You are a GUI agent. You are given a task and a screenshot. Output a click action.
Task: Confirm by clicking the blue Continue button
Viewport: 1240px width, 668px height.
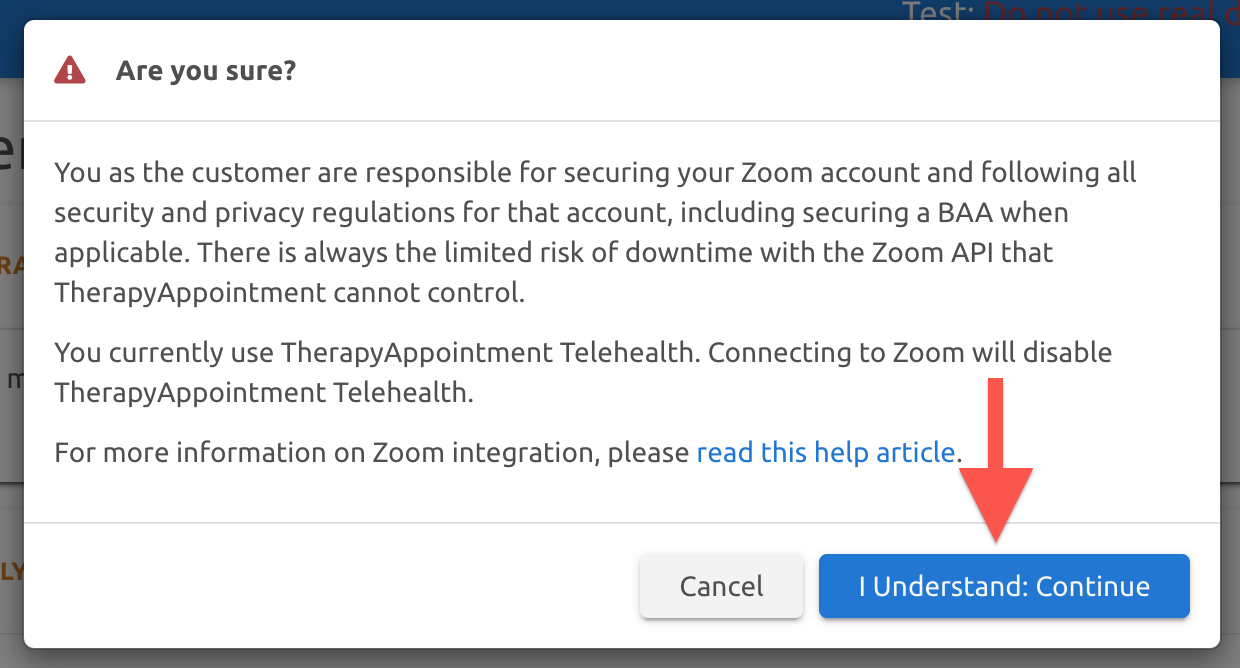tap(1004, 586)
